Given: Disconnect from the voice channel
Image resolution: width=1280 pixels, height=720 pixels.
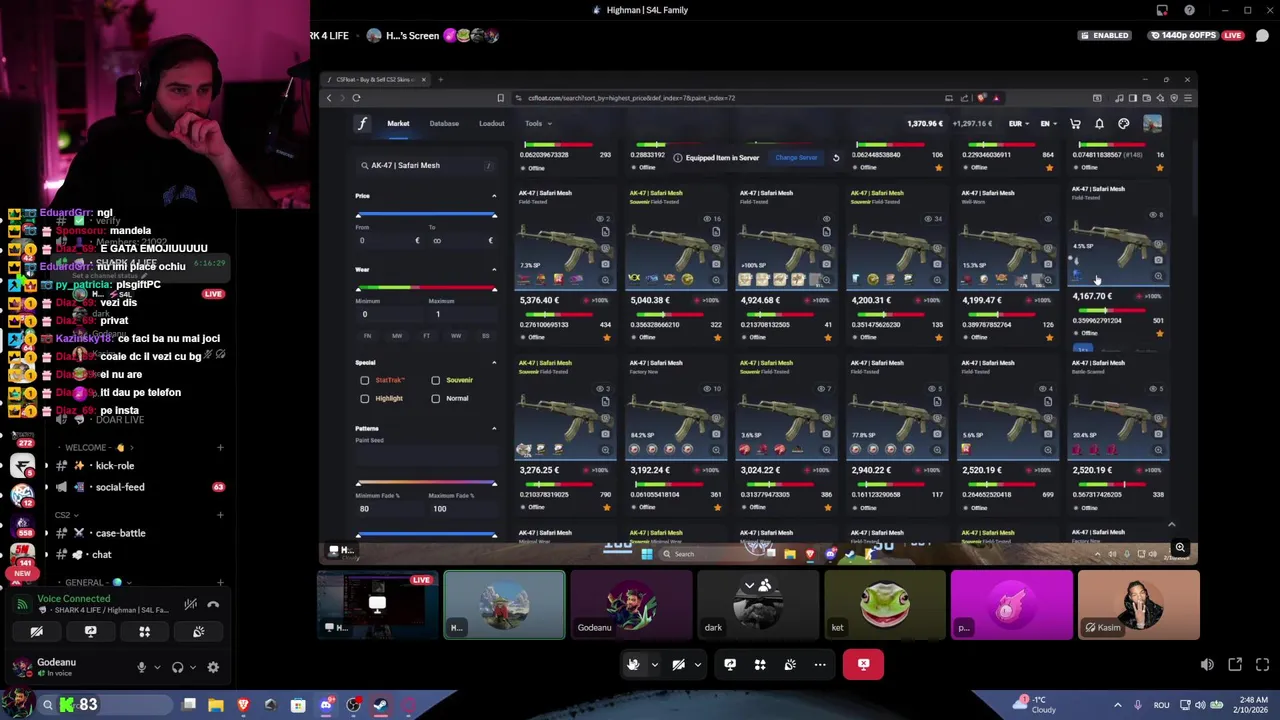Looking at the screenshot, I should (213, 604).
